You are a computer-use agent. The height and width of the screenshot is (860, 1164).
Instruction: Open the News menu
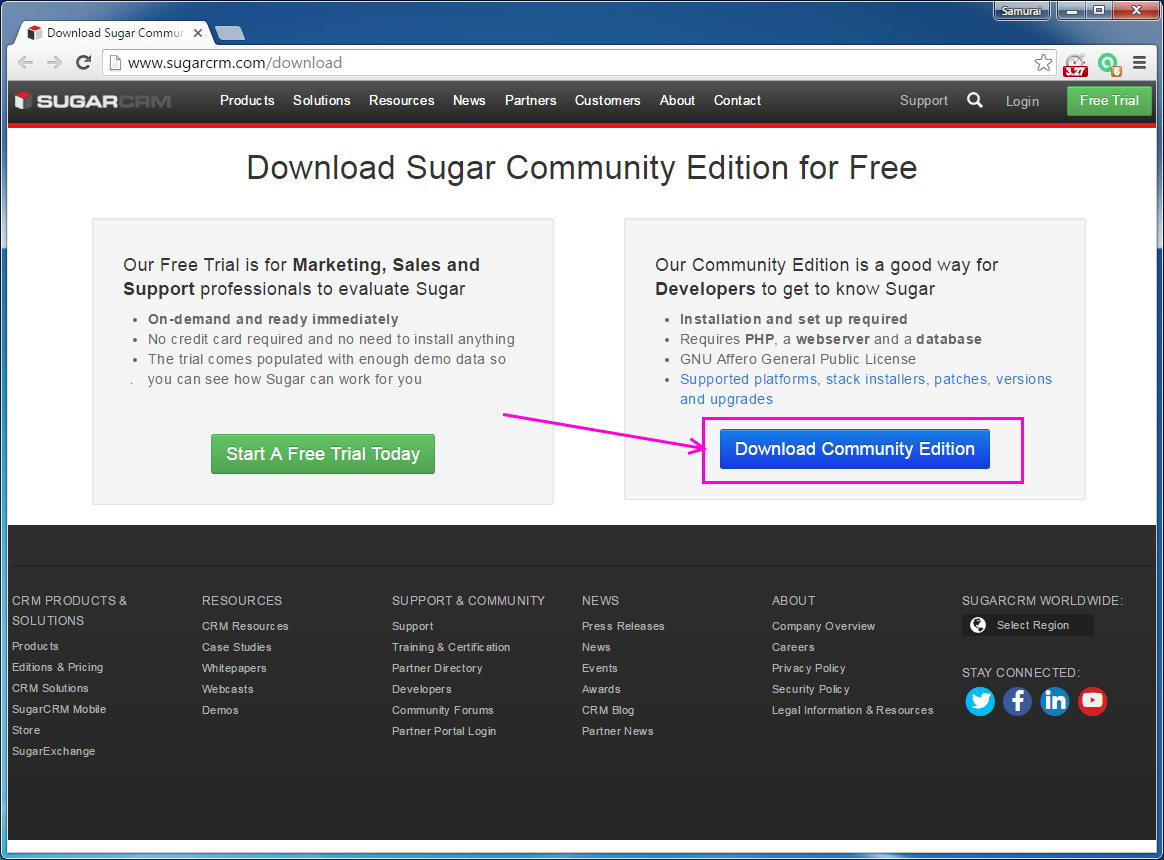coord(469,100)
